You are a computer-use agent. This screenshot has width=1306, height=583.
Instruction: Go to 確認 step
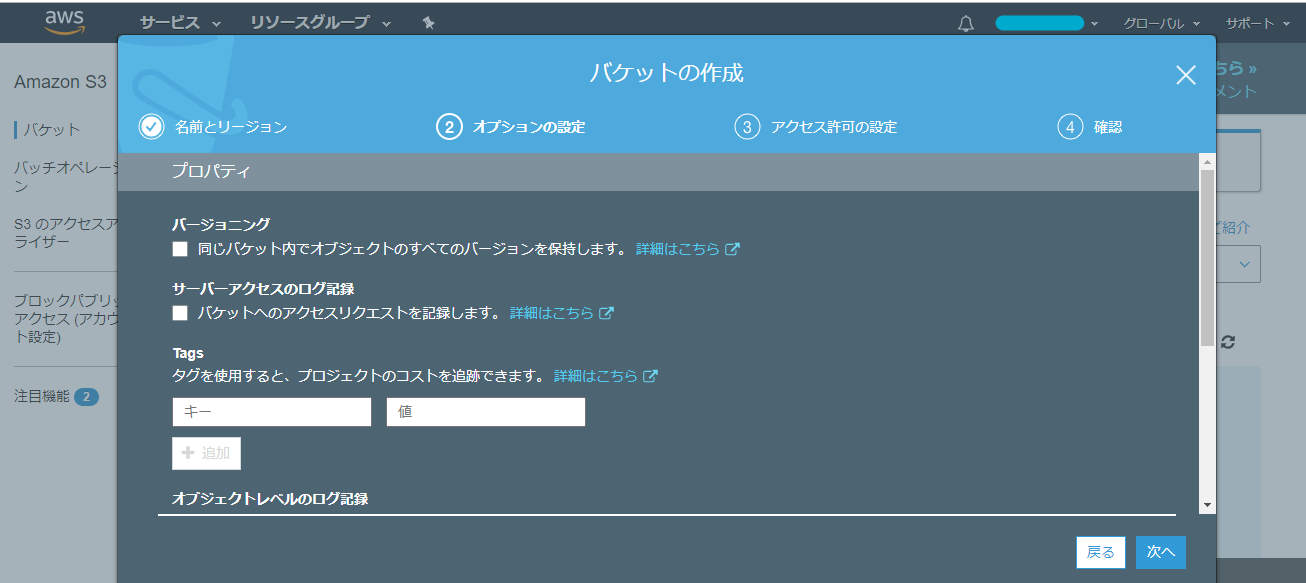pyautogui.click(x=1108, y=127)
